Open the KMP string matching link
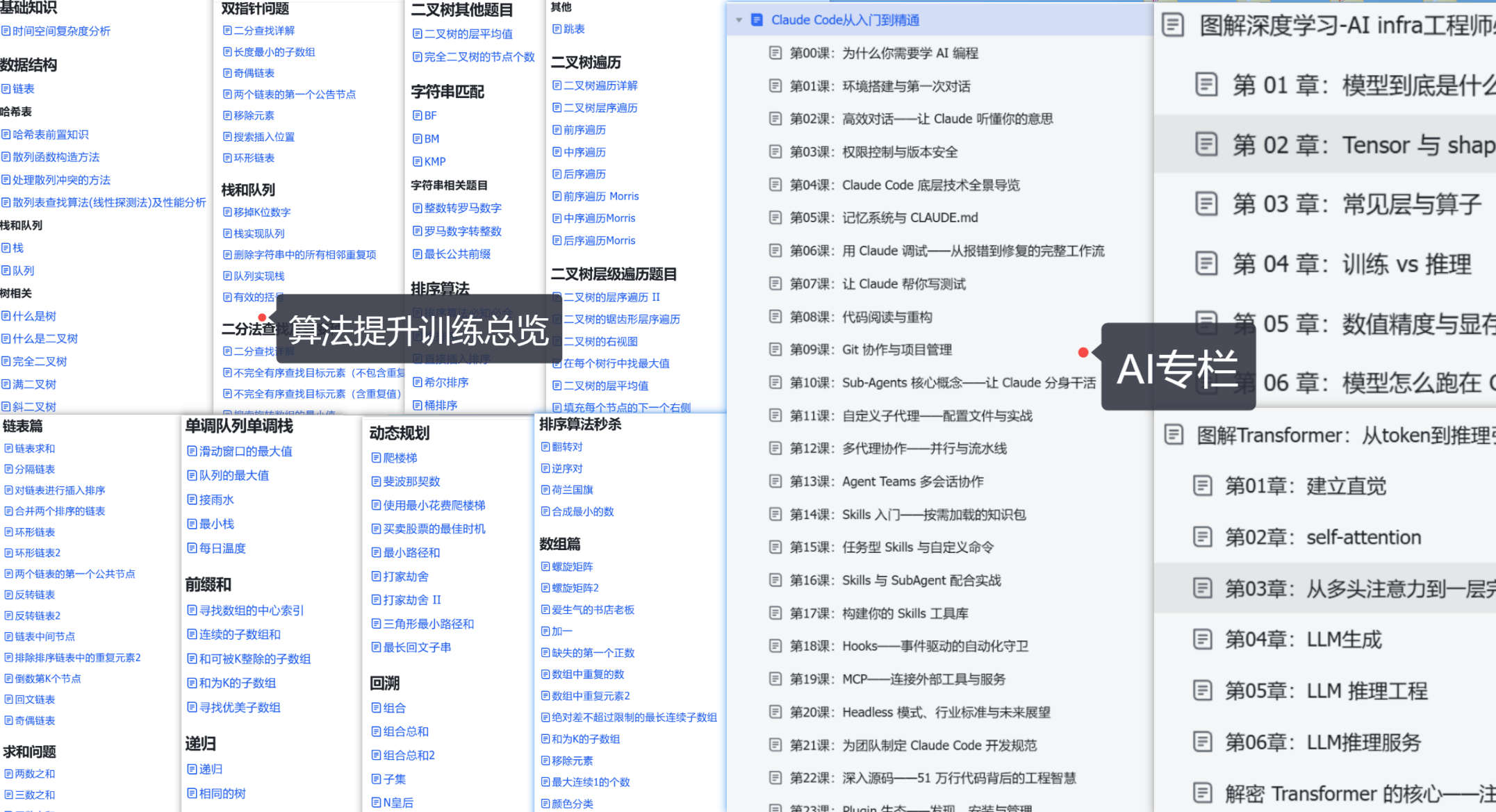 point(435,161)
